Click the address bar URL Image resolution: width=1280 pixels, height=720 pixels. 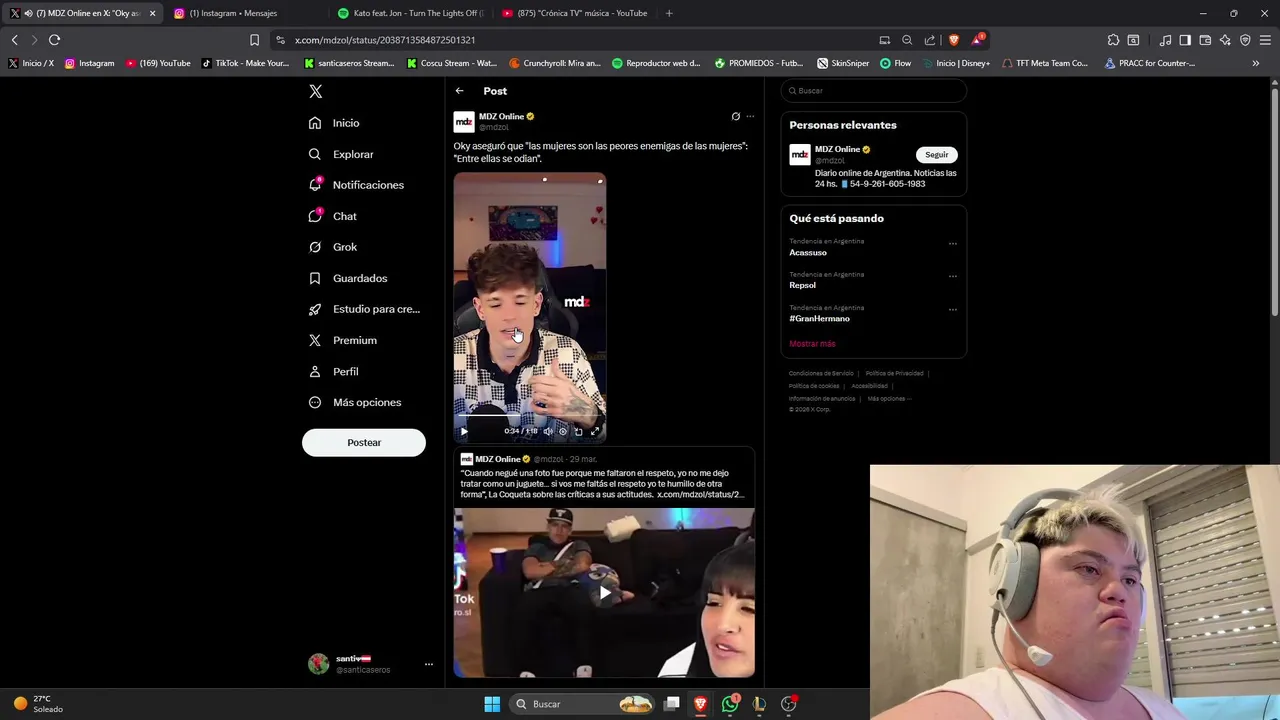coord(385,40)
